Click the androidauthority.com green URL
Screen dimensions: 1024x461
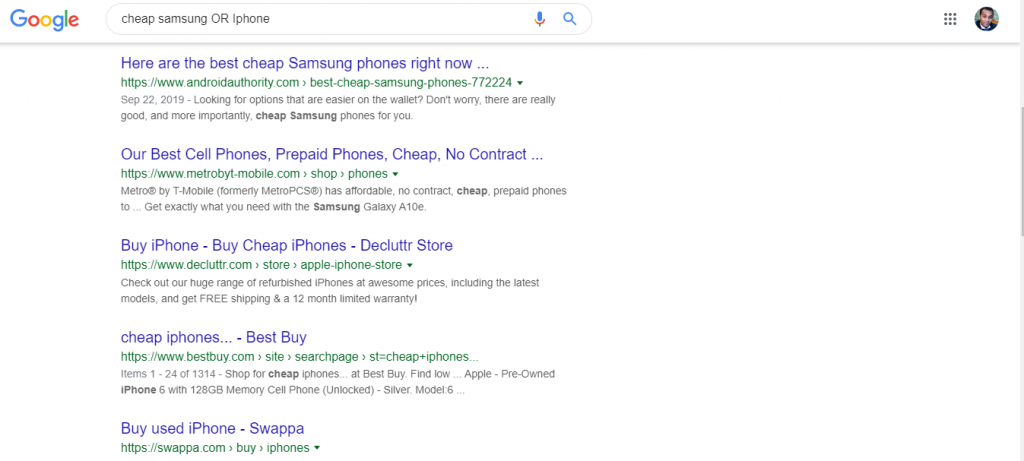tap(316, 83)
